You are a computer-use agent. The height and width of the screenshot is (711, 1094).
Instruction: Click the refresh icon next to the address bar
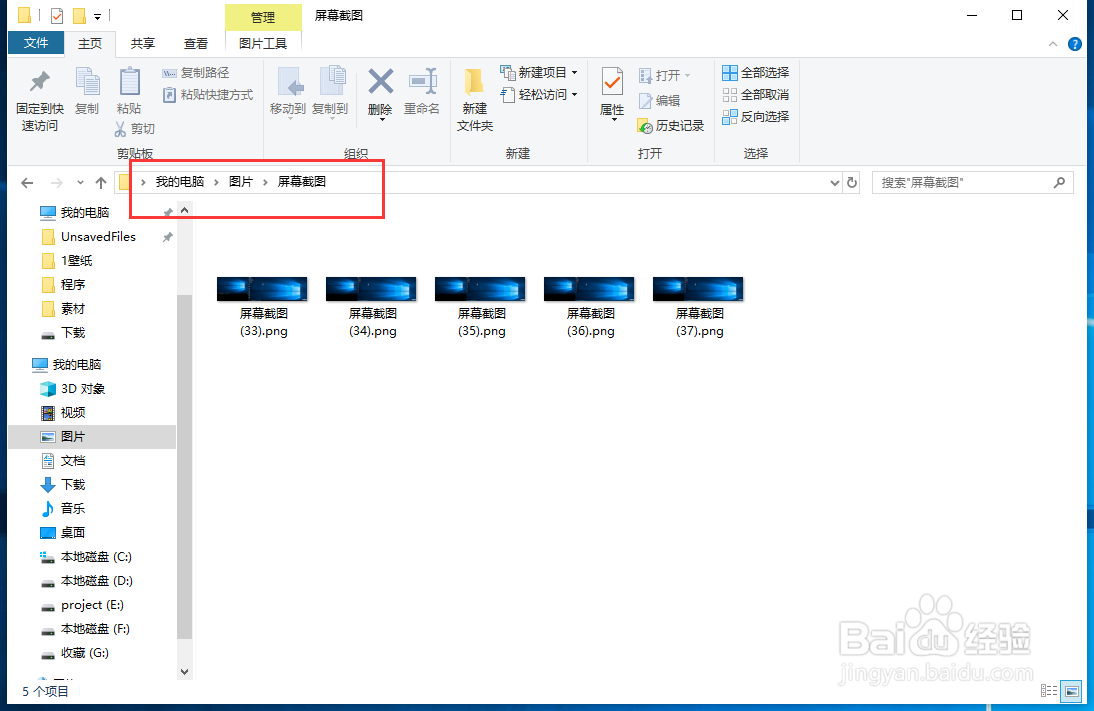852,182
